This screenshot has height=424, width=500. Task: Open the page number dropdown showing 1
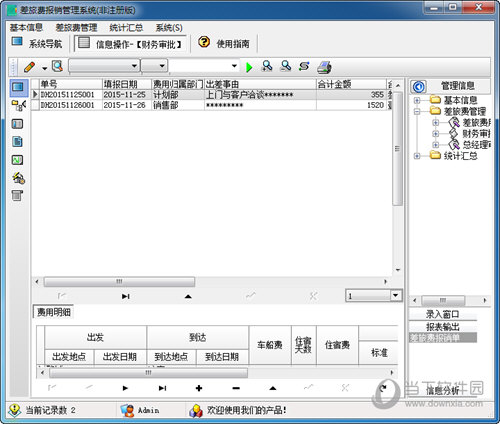(396, 295)
